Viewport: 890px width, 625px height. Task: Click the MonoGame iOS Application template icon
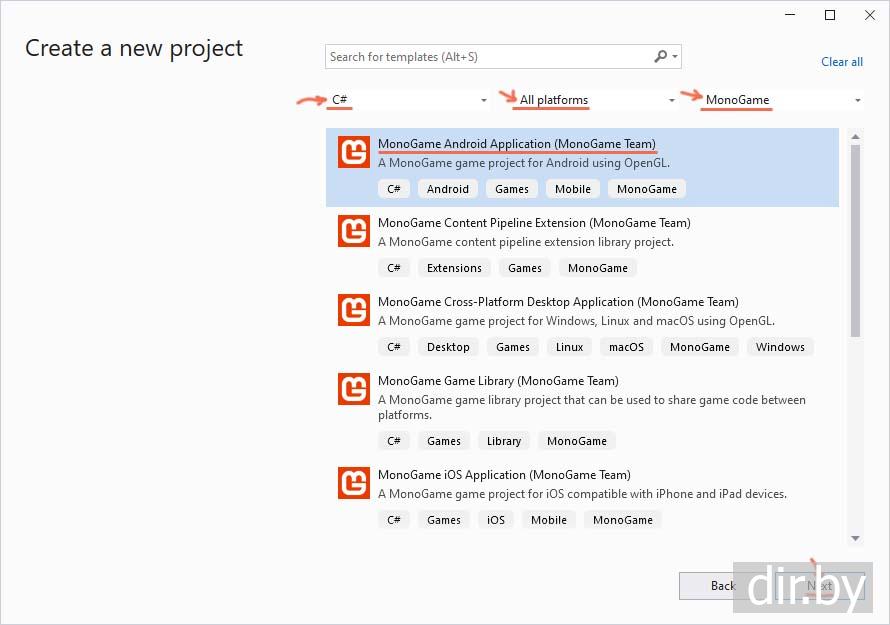354,483
